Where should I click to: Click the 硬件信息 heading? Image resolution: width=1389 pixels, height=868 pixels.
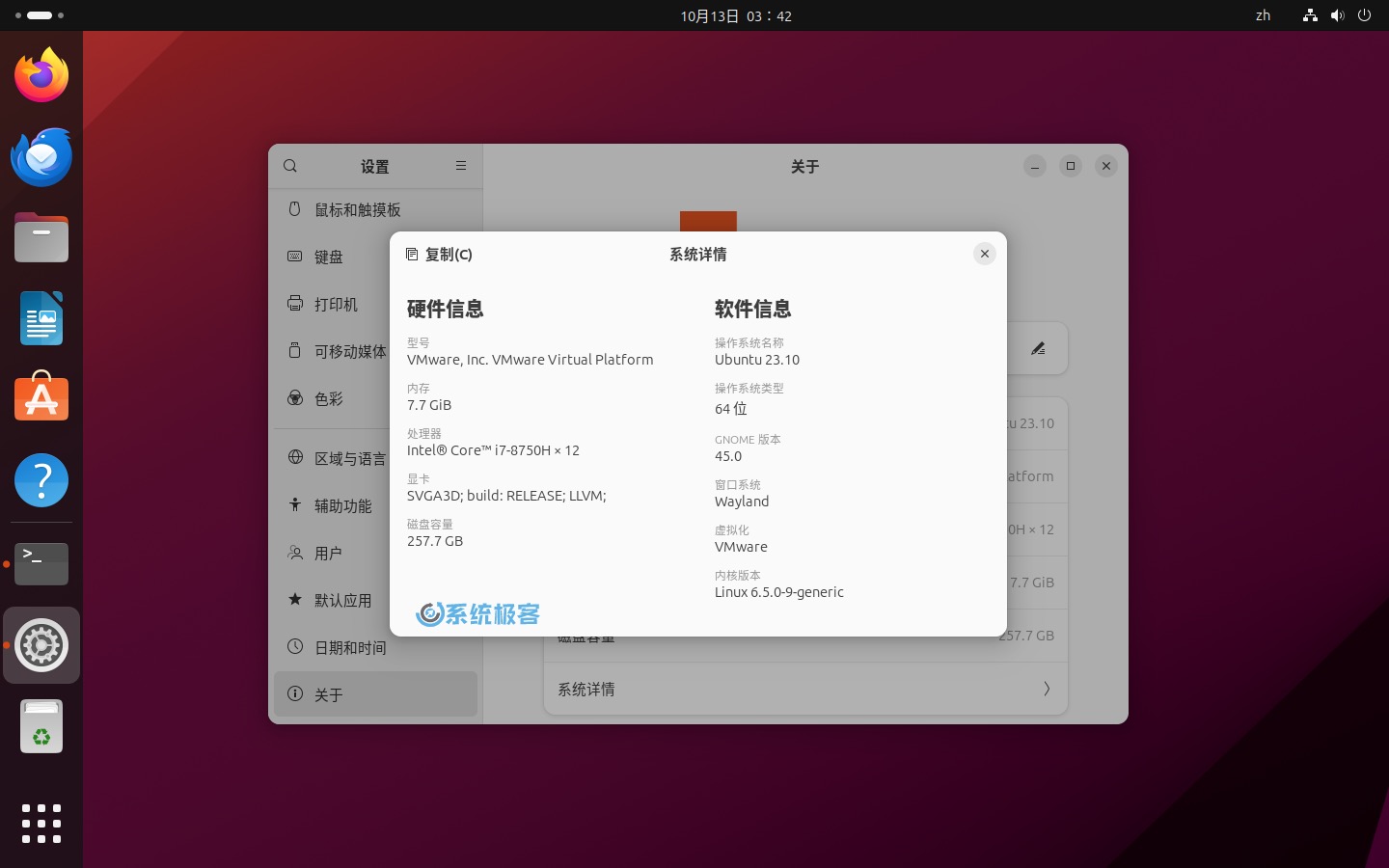pyautogui.click(x=445, y=309)
